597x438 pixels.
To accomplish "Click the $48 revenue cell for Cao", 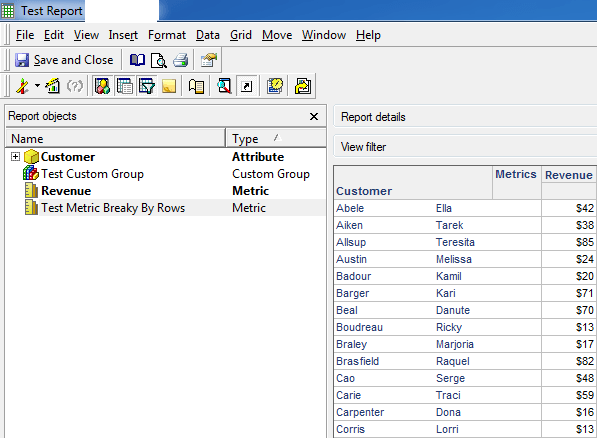I will pos(569,378).
